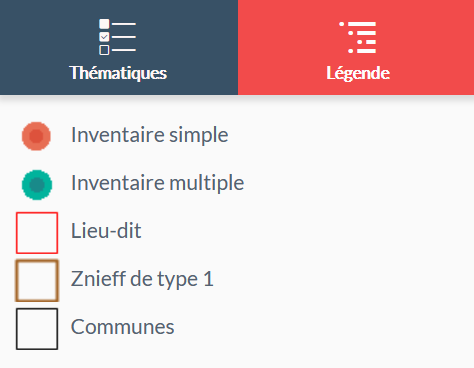Select the orange Inventaire simple marker
474x368 pixels.
pyautogui.click(x=36, y=136)
